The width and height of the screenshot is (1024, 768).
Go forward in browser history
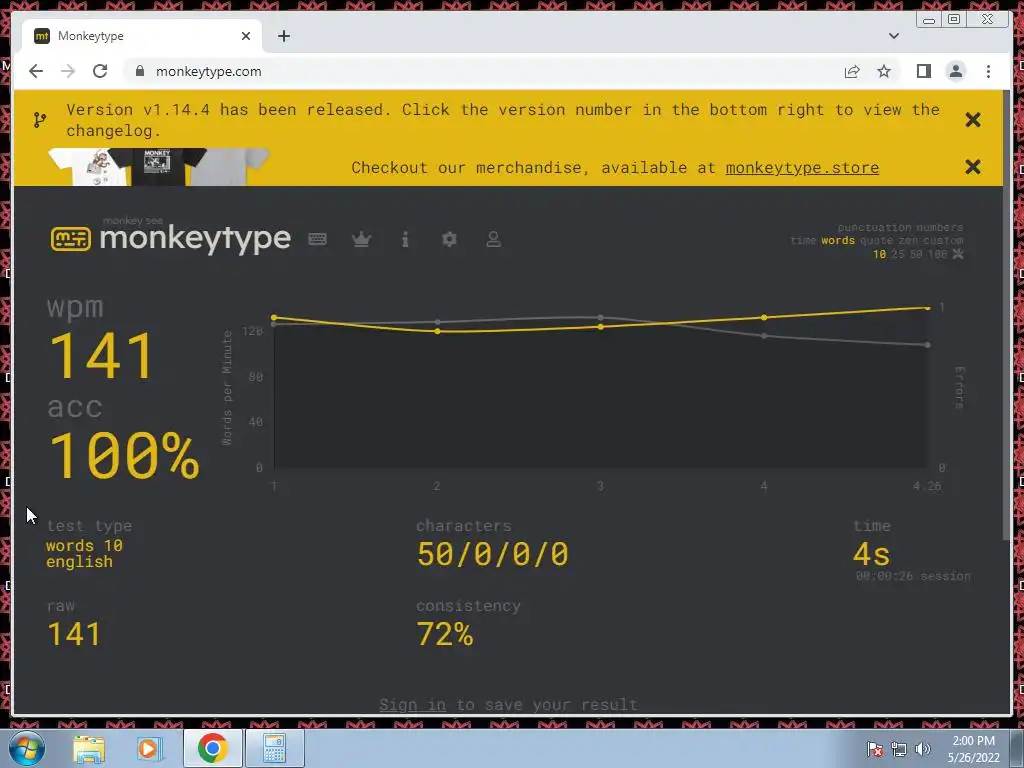68,71
